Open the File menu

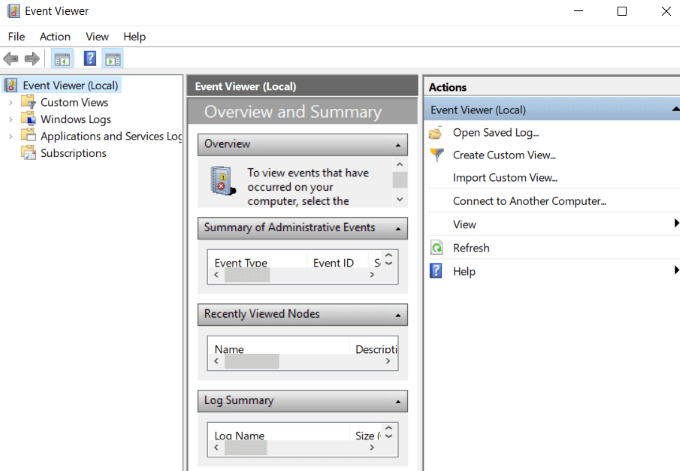click(x=16, y=37)
